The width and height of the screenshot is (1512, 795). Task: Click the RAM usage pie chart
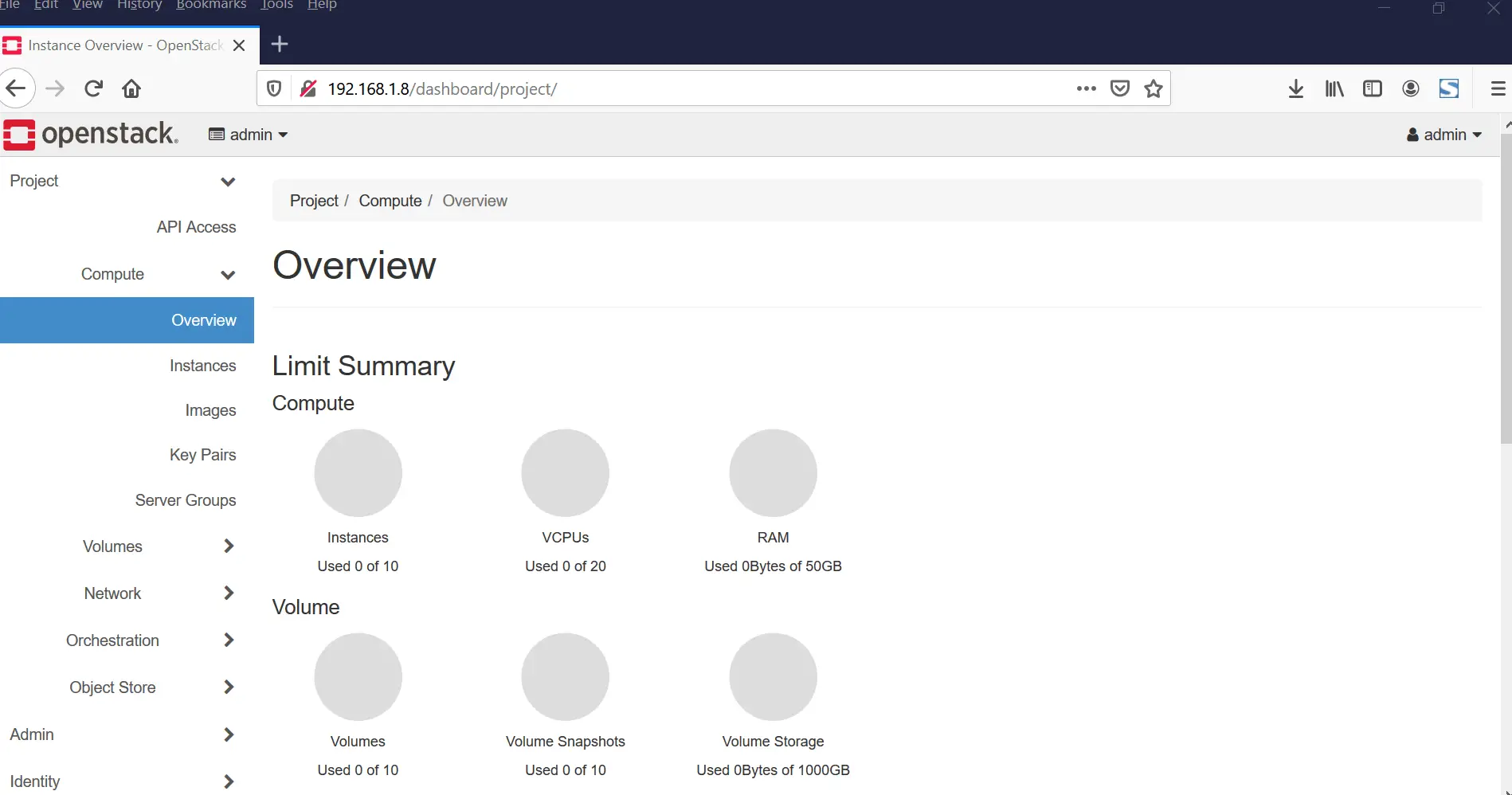pyautogui.click(x=773, y=473)
